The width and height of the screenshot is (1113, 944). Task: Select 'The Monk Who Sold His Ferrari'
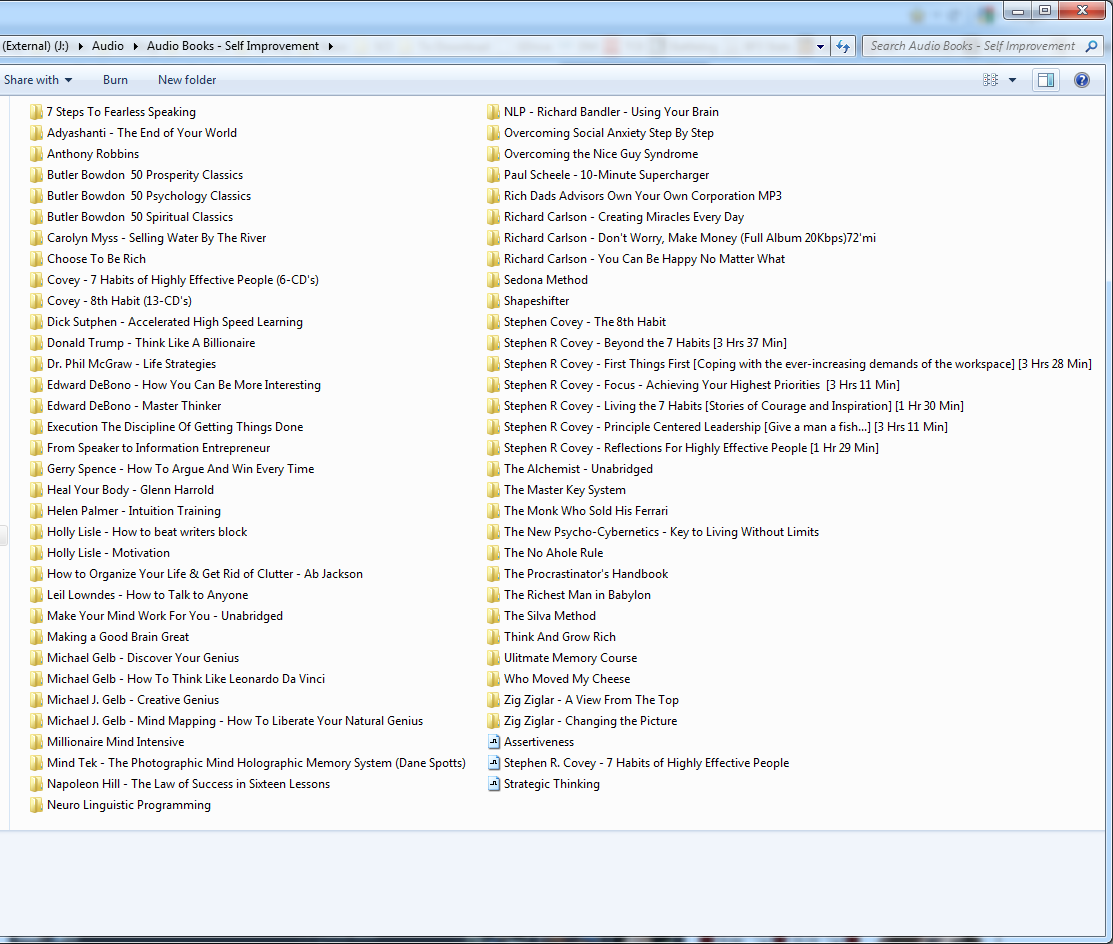pos(586,511)
